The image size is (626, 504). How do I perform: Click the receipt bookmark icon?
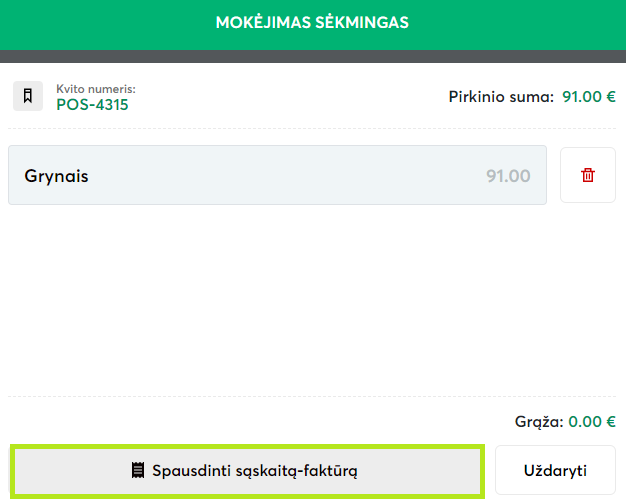click(27, 97)
